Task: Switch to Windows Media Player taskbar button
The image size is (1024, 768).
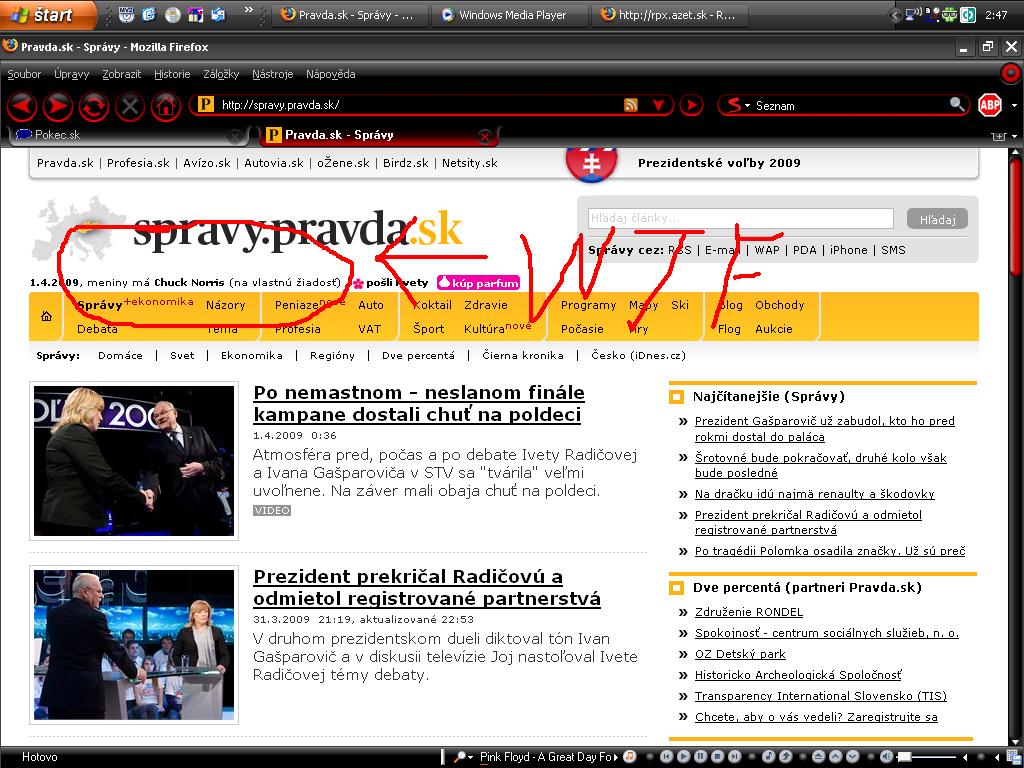Action: click(x=509, y=15)
